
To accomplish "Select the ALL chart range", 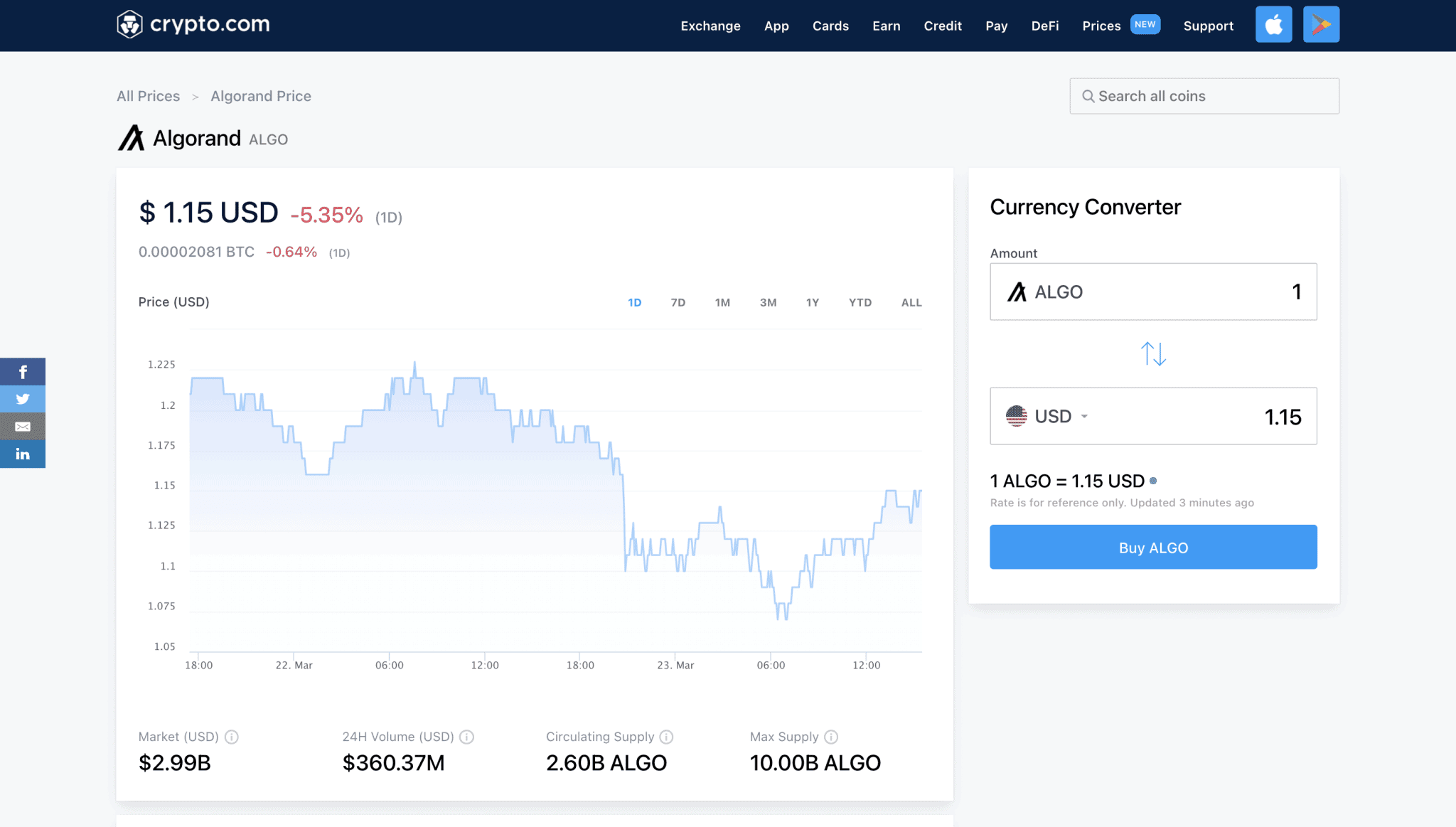I will (911, 302).
